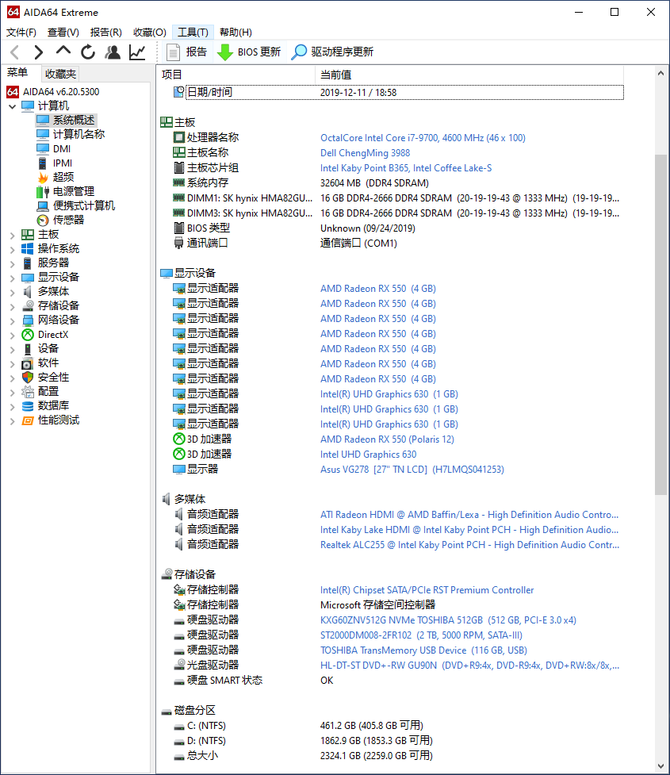Open the ST2000DM008-2FR102 drive link
The width and height of the screenshot is (670, 775).
(421, 635)
